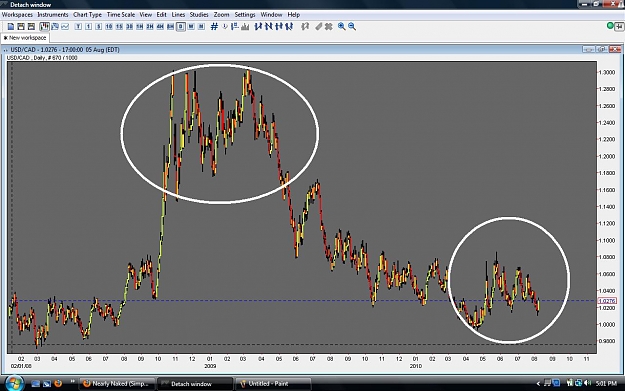Click the icon left of the histogram
Screen dimensions: 625x391
click(x=235, y=27)
